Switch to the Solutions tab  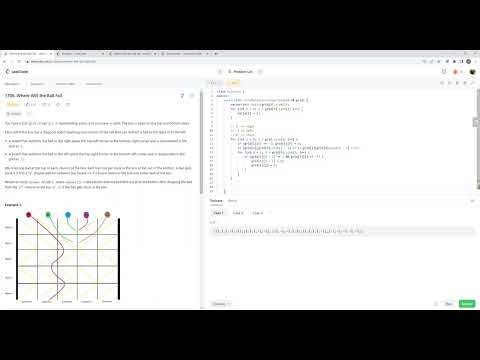65,84
